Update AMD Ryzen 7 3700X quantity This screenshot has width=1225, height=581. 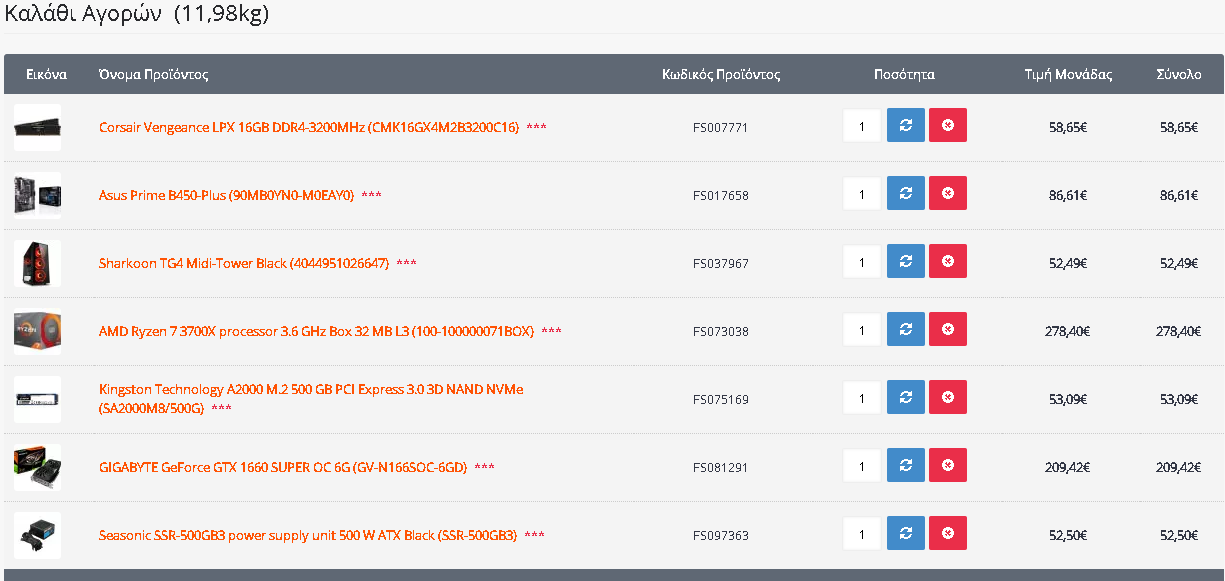coord(905,330)
